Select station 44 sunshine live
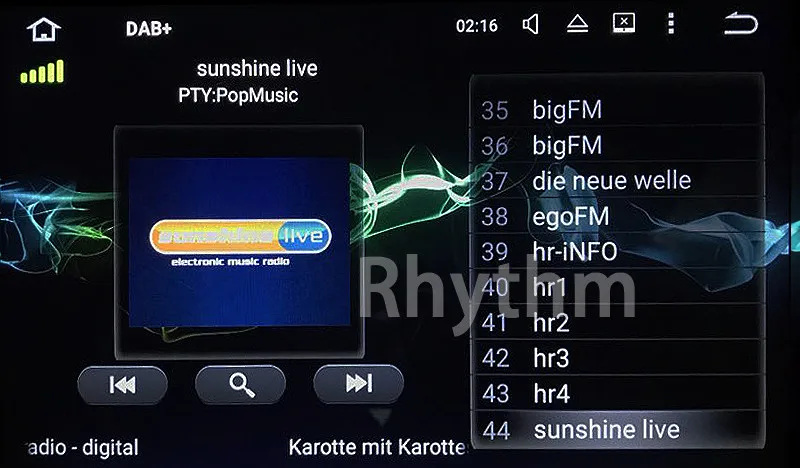Viewport: 800px width, 468px height. pyautogui.click(x=617, y=430)
